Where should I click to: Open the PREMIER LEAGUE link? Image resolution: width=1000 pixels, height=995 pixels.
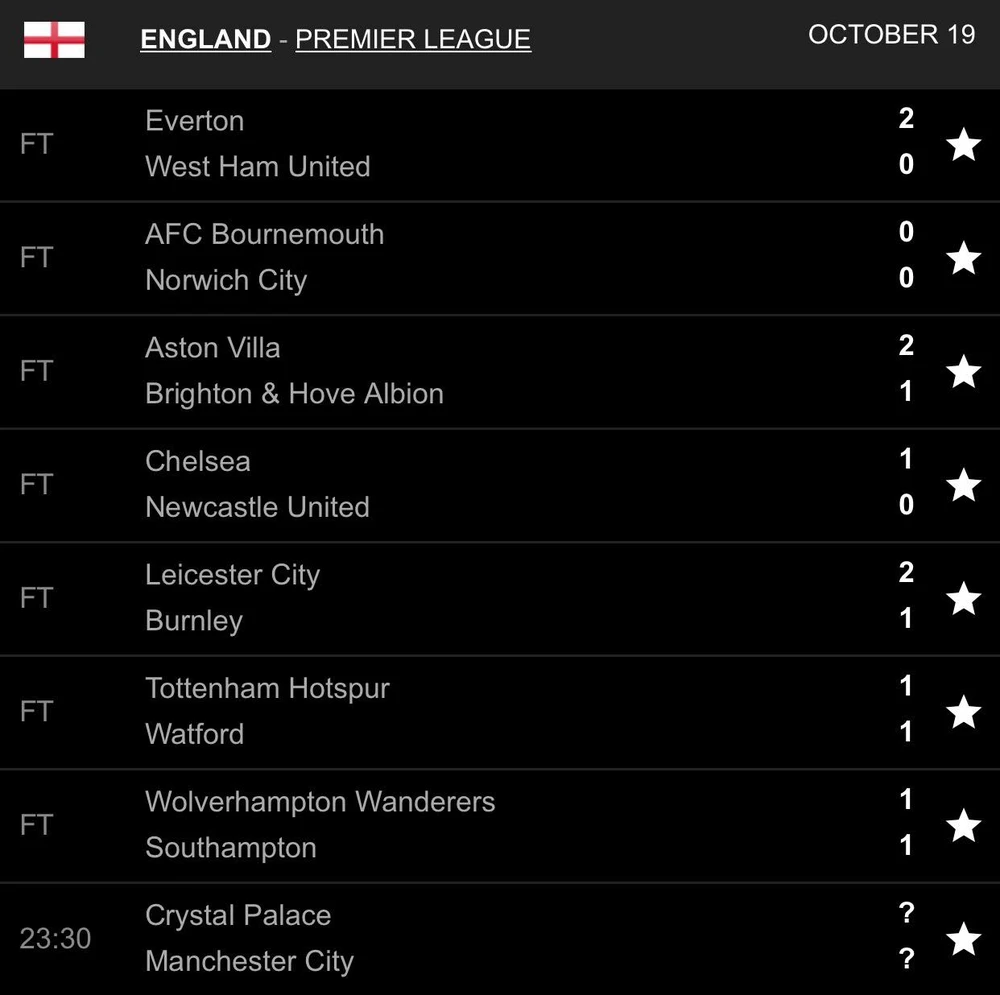pyautogui.click(x=413, y=39)
